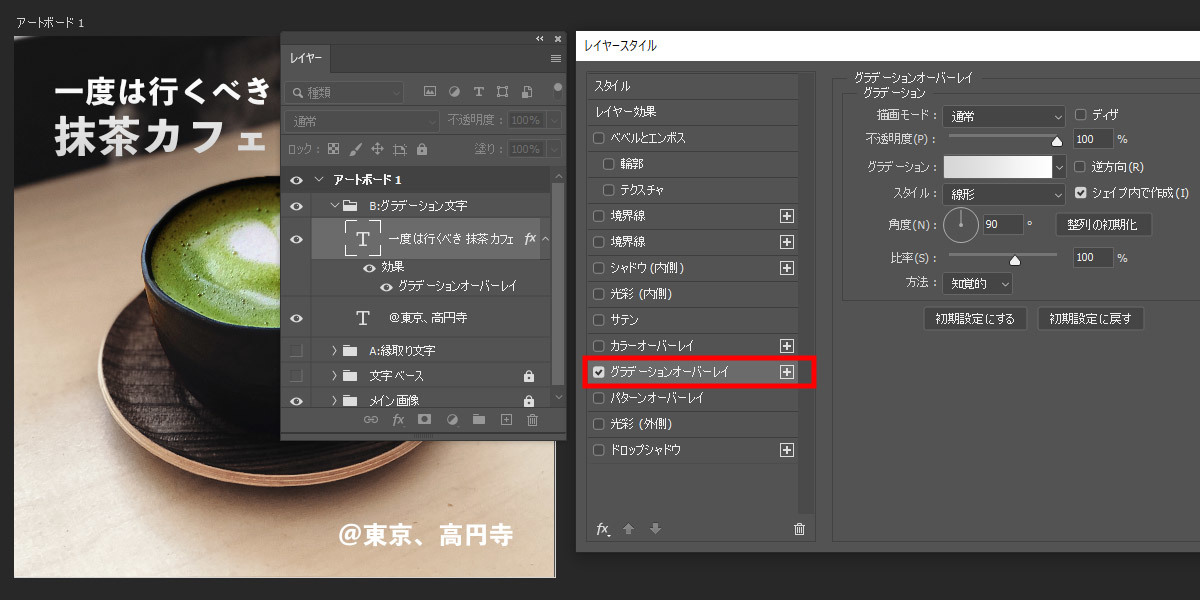The image size is (1200, 600).
Task: Click the add layer style fx button in Layers footer
Action: pyautogui.click(x=398, y=420)
